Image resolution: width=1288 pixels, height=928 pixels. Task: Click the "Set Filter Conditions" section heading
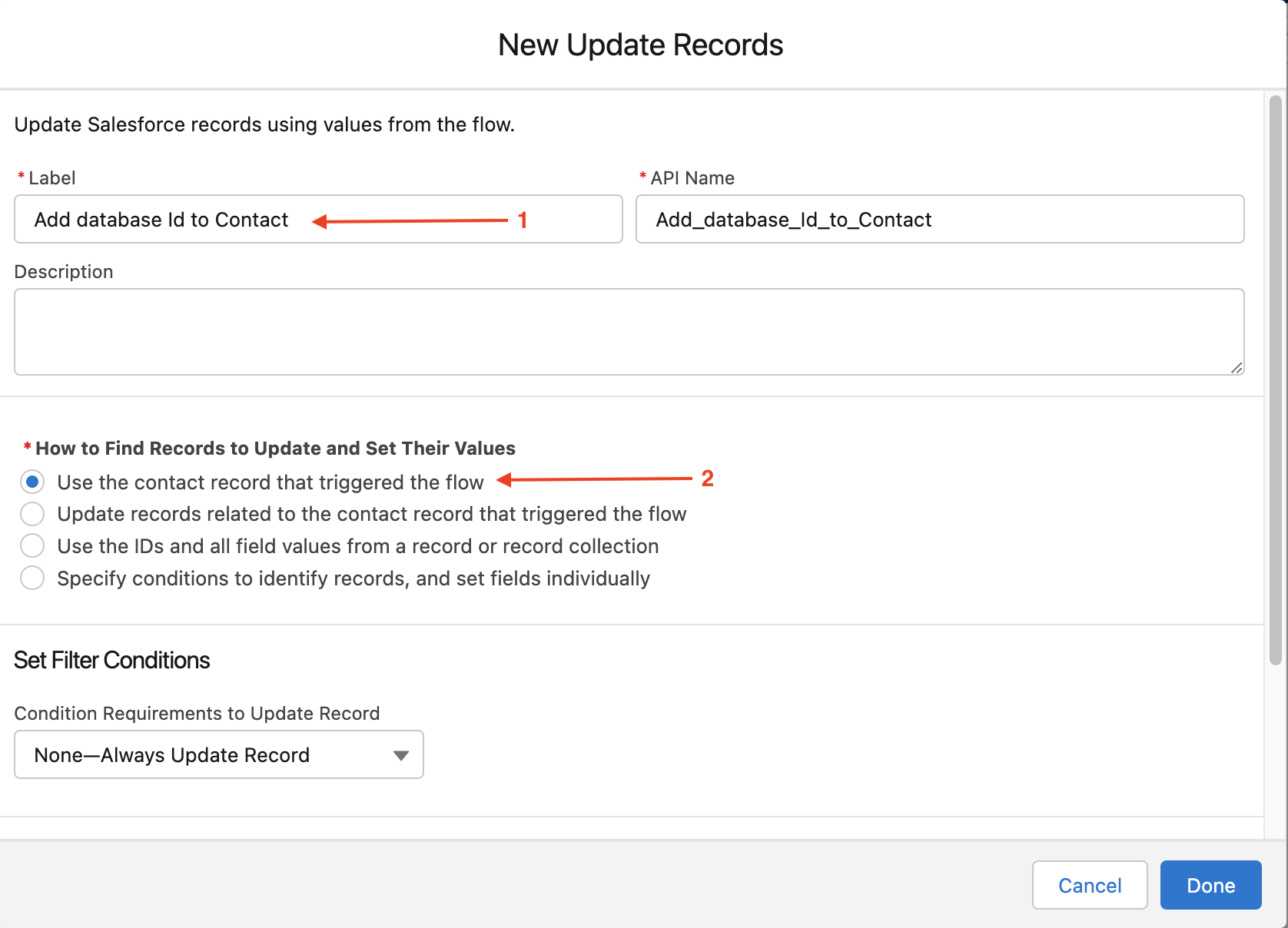111,659
